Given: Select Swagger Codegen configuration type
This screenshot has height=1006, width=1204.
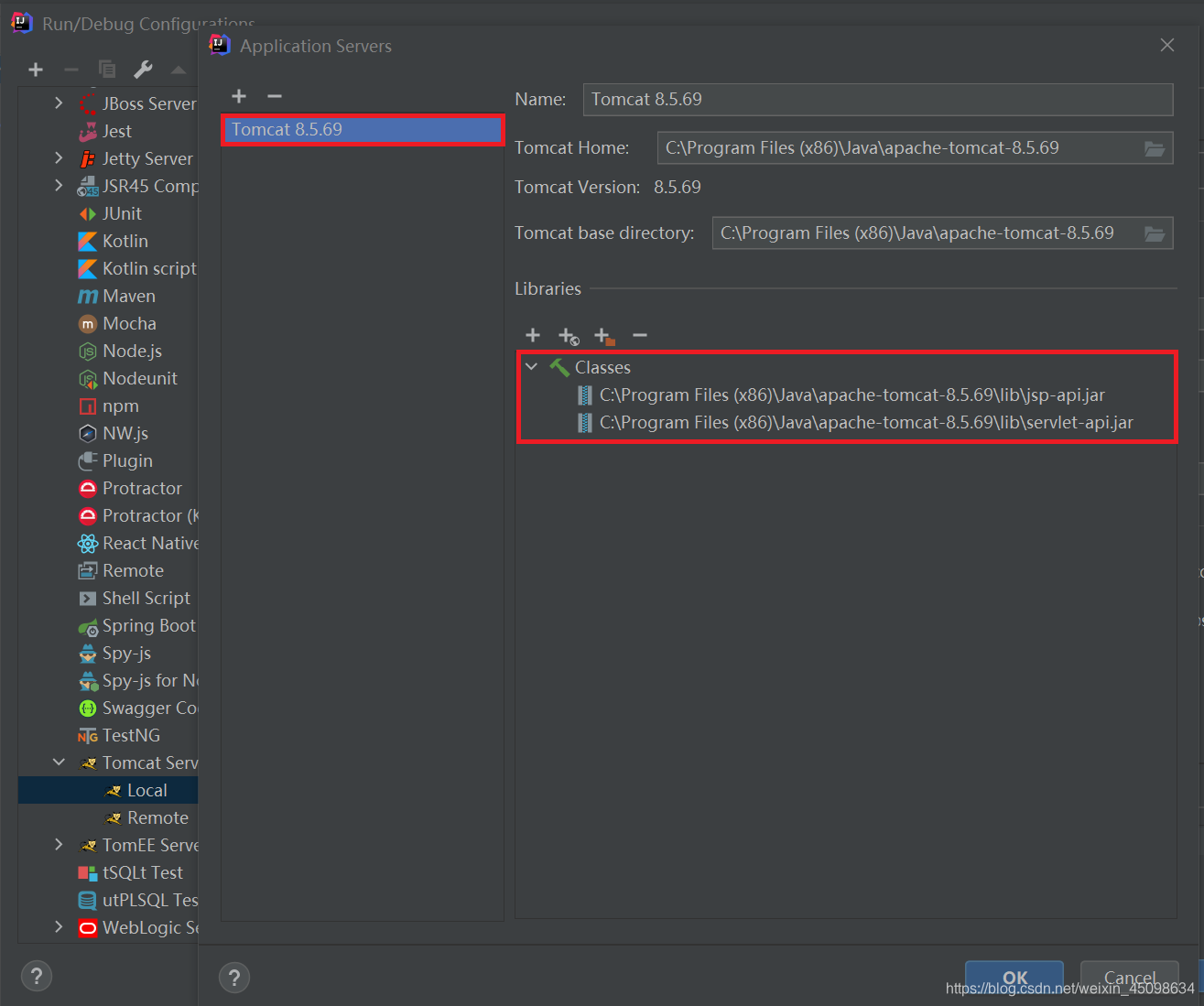Looking at the screenshot, I should click(x=137, y=708).
